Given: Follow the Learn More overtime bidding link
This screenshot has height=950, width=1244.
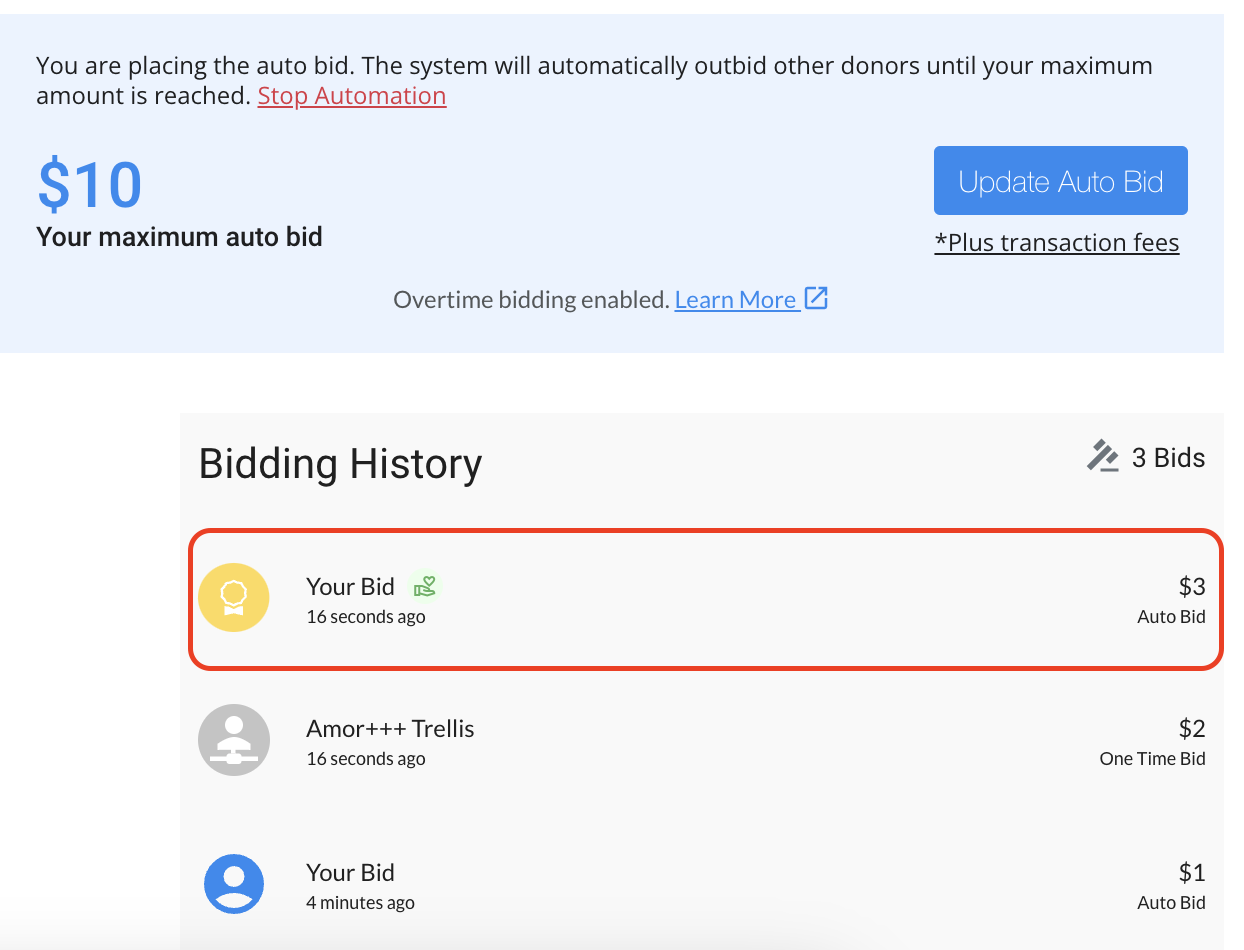Looking at the screenshot, I should point(736,300).
